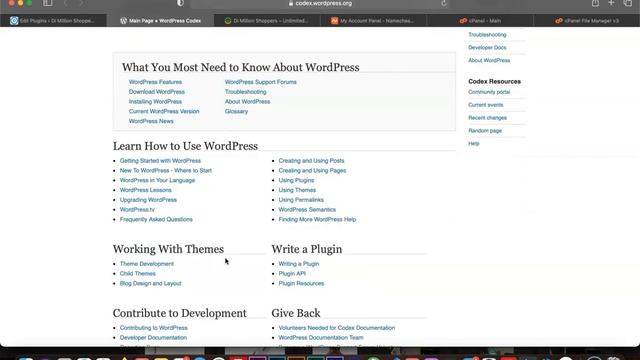Image resolution: width=640 pixels, height=360 pixels.
Task: Visit WordPress.tv link
Action: tap(137, 210)
